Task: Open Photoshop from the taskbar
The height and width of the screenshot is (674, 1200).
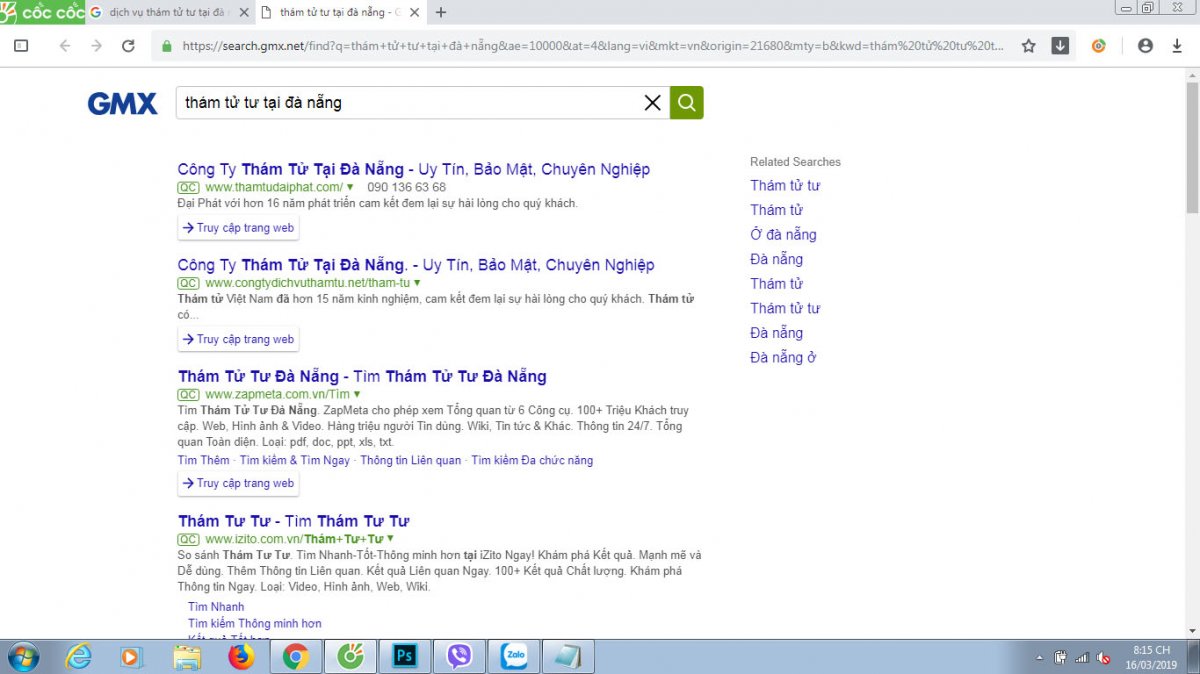Action: (x=406, y=656)
